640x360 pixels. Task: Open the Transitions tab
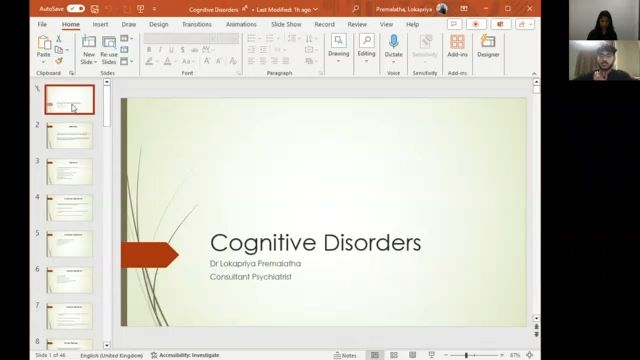pyautogui.click(x=197, y=24)
